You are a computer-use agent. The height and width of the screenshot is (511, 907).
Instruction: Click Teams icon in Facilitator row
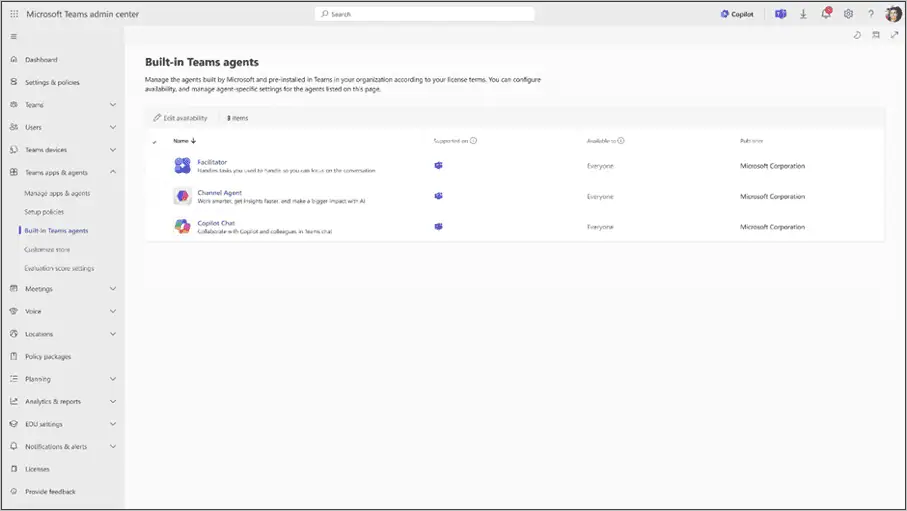438,166
